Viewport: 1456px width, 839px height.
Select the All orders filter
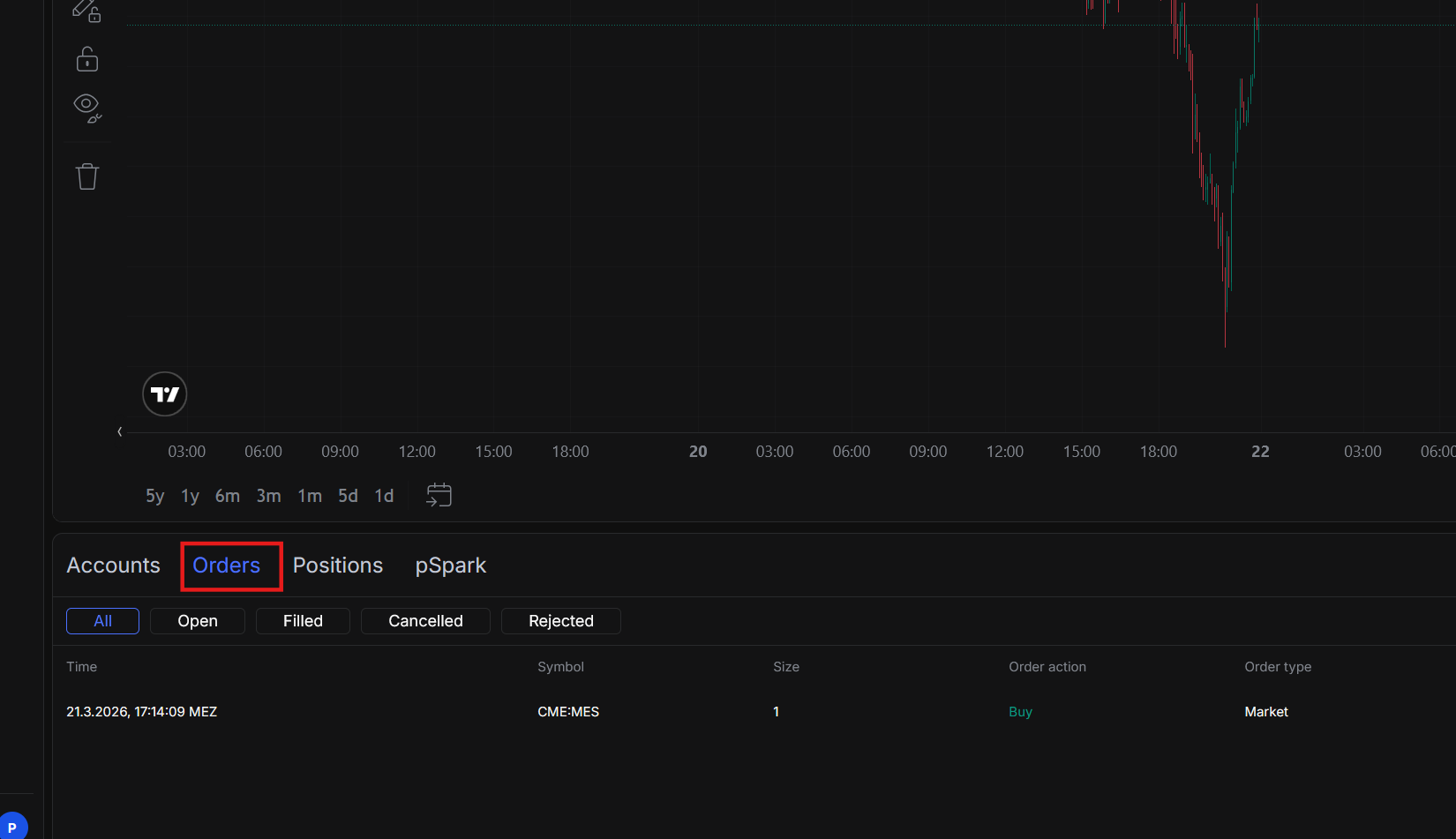102,620
